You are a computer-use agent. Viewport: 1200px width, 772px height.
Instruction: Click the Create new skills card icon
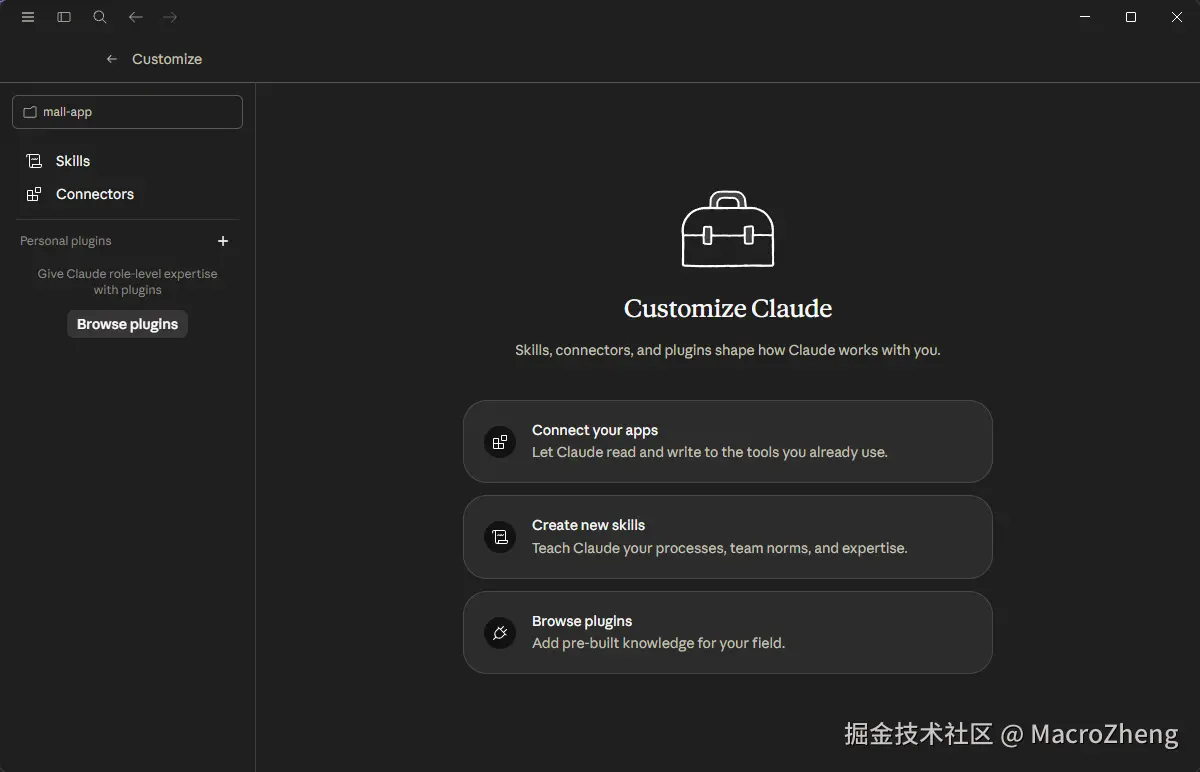tap(500, 537)
